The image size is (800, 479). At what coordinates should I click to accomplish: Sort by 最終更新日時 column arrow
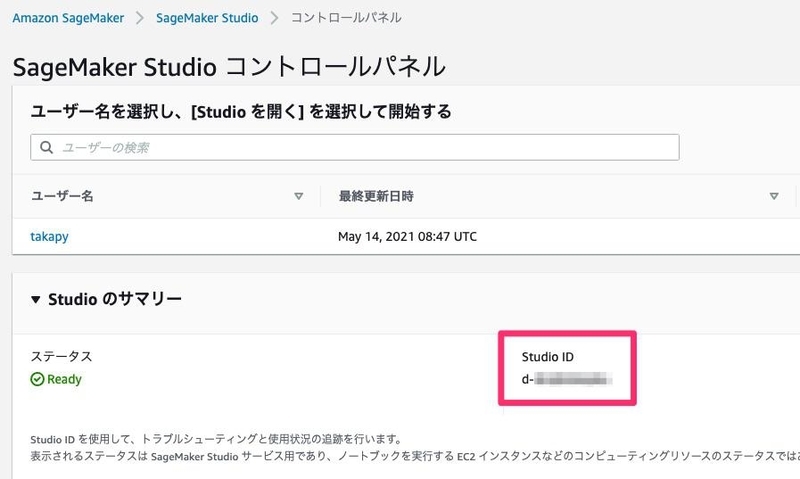pos(774,196)
